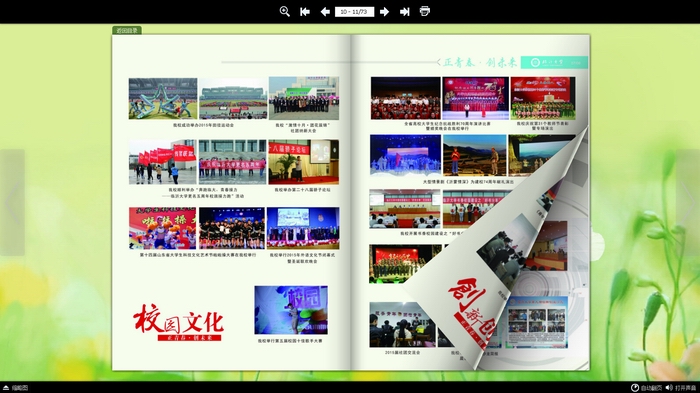This screenshot has height=393, width=700.
Task: Click the 校园 singer contest photo
Action: [291, 310]
